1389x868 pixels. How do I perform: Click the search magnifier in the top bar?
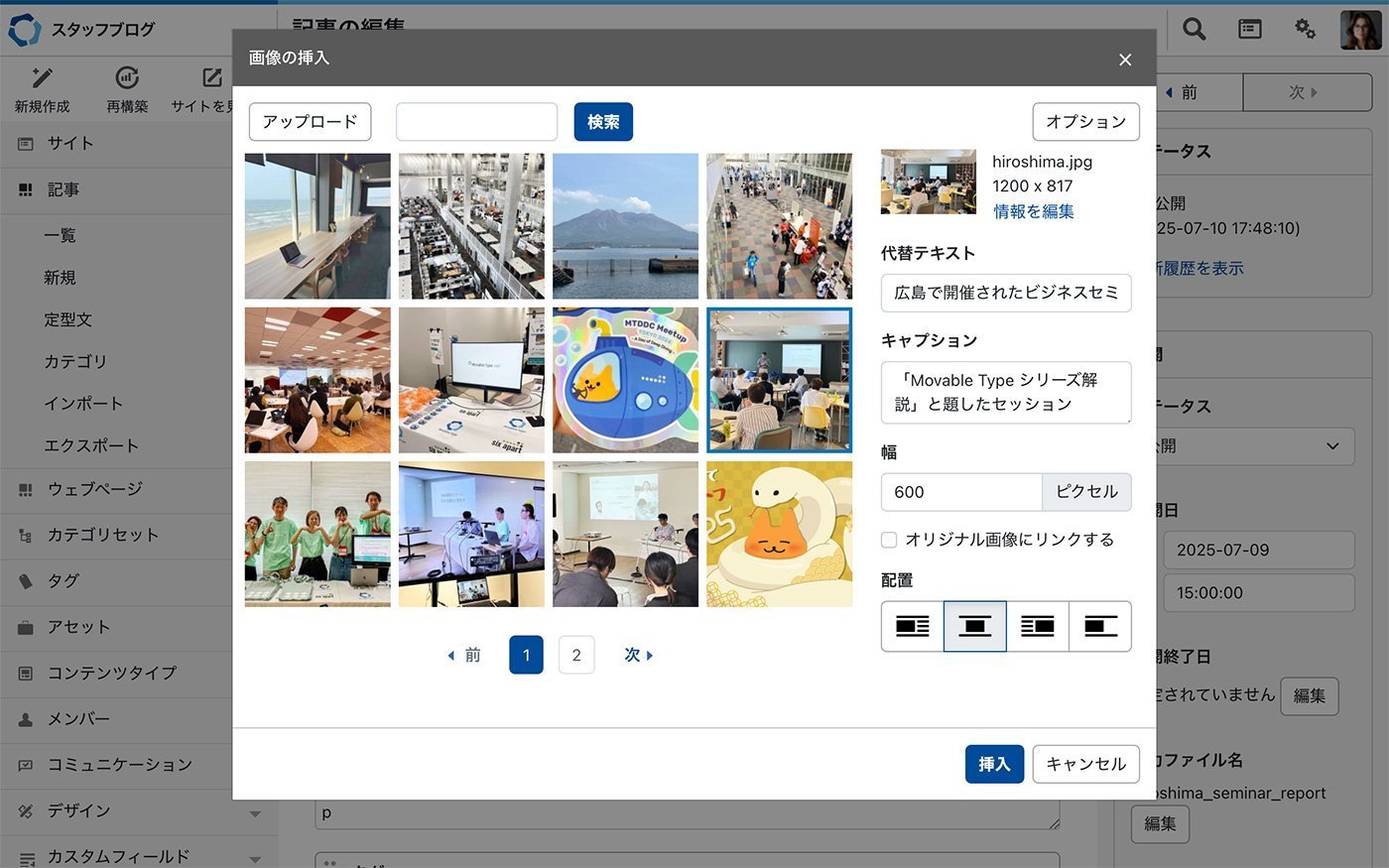(x=1194, y=29)
